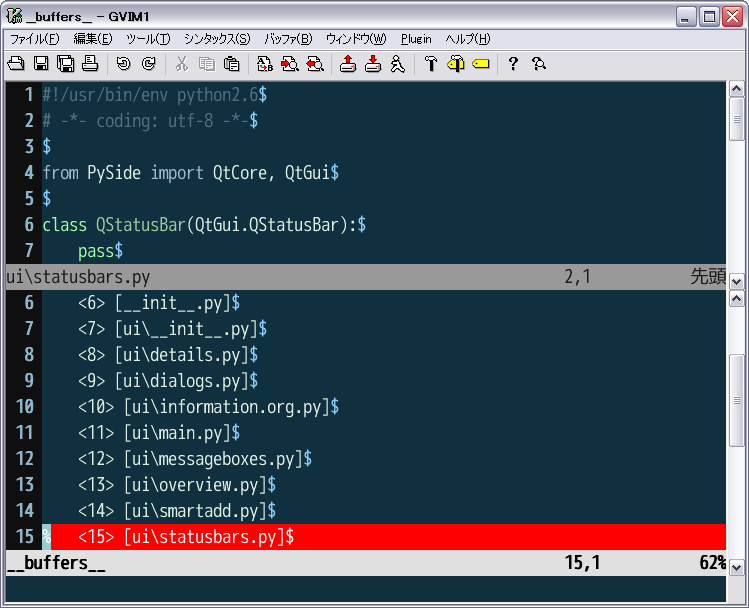The height and width of the screenshot is (608, 749).
Task: Click the 'class QStatusBar' definition line
Action: click(204, 225)
